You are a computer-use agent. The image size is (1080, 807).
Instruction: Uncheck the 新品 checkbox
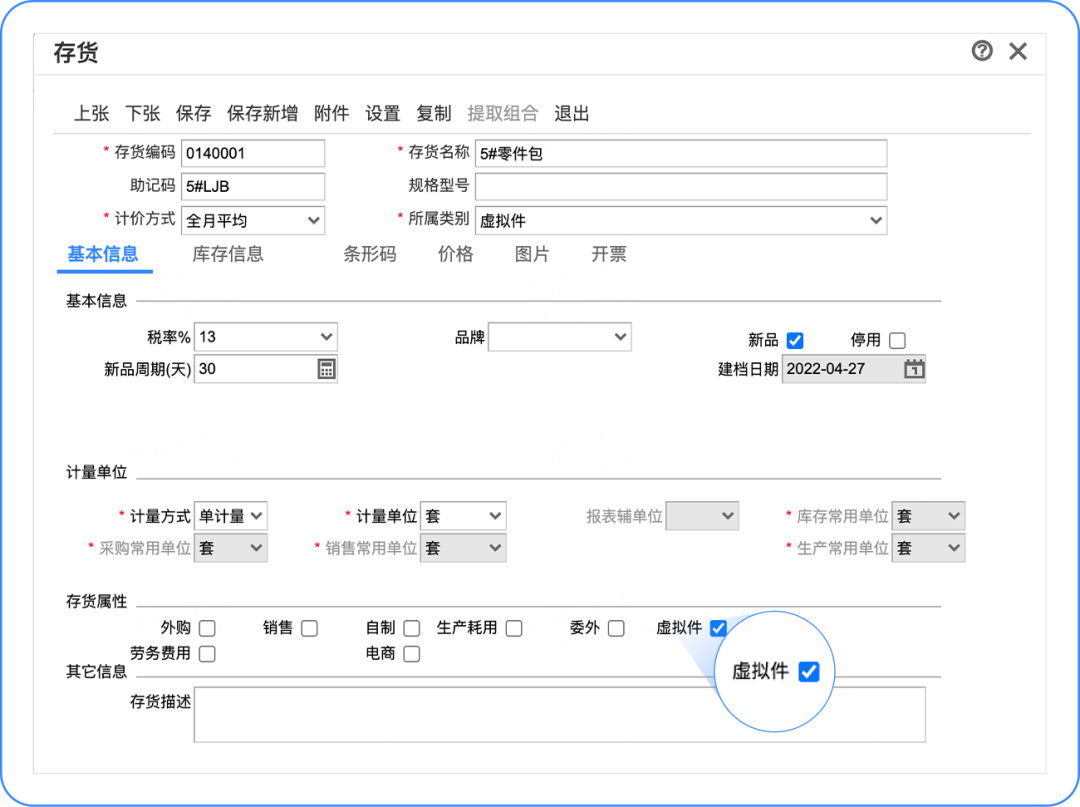click(794, 341)
